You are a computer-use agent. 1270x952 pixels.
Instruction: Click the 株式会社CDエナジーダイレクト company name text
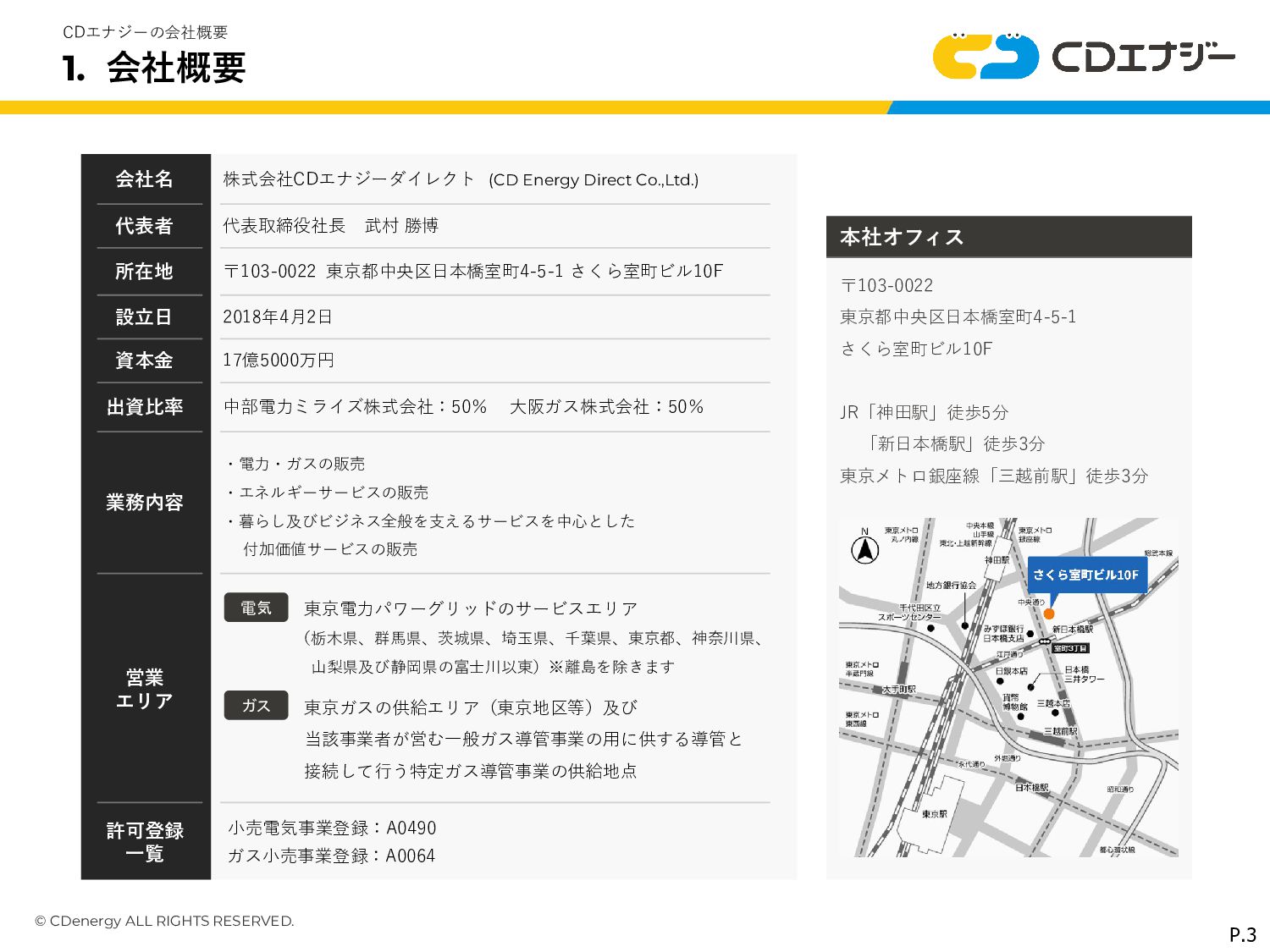pyautogui.click(x=349, y=179)
